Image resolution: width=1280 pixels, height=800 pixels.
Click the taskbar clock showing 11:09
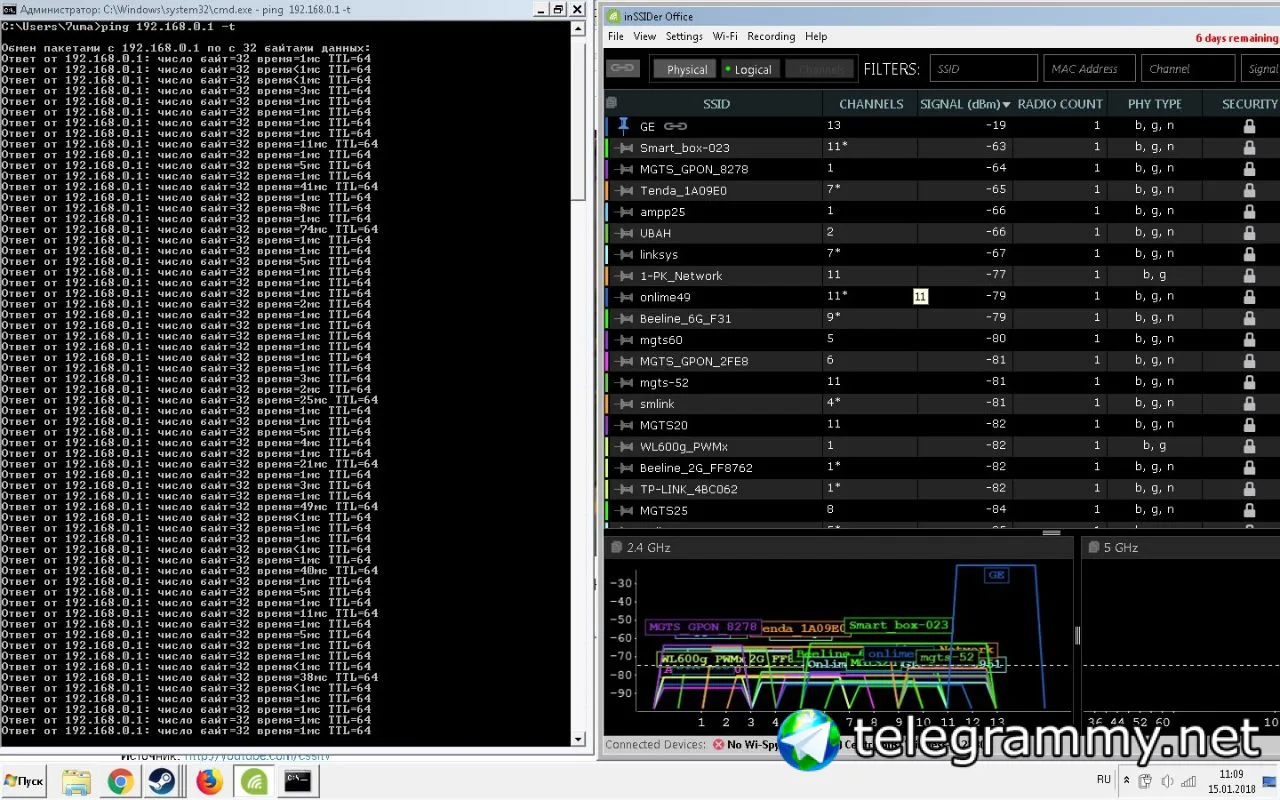point(1231,781)
